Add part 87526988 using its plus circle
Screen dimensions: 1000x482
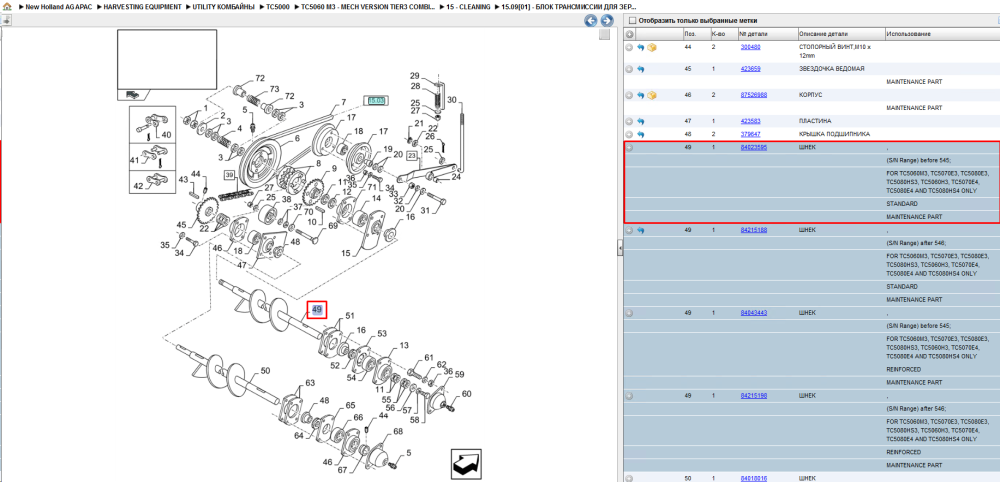629,95
